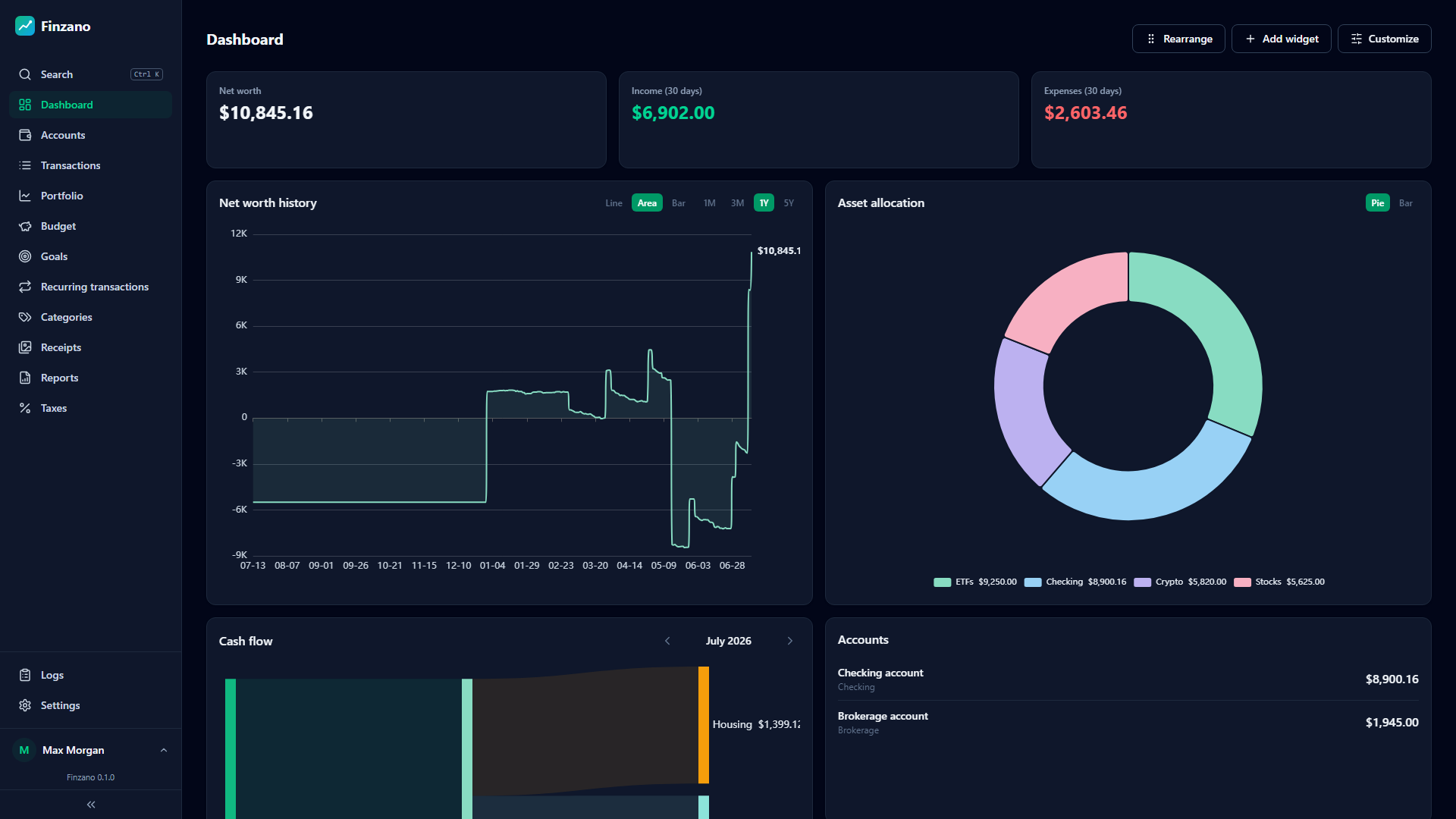Set net worth range to 5Y
Screen dimensions: 1456x819
(789, 203)
